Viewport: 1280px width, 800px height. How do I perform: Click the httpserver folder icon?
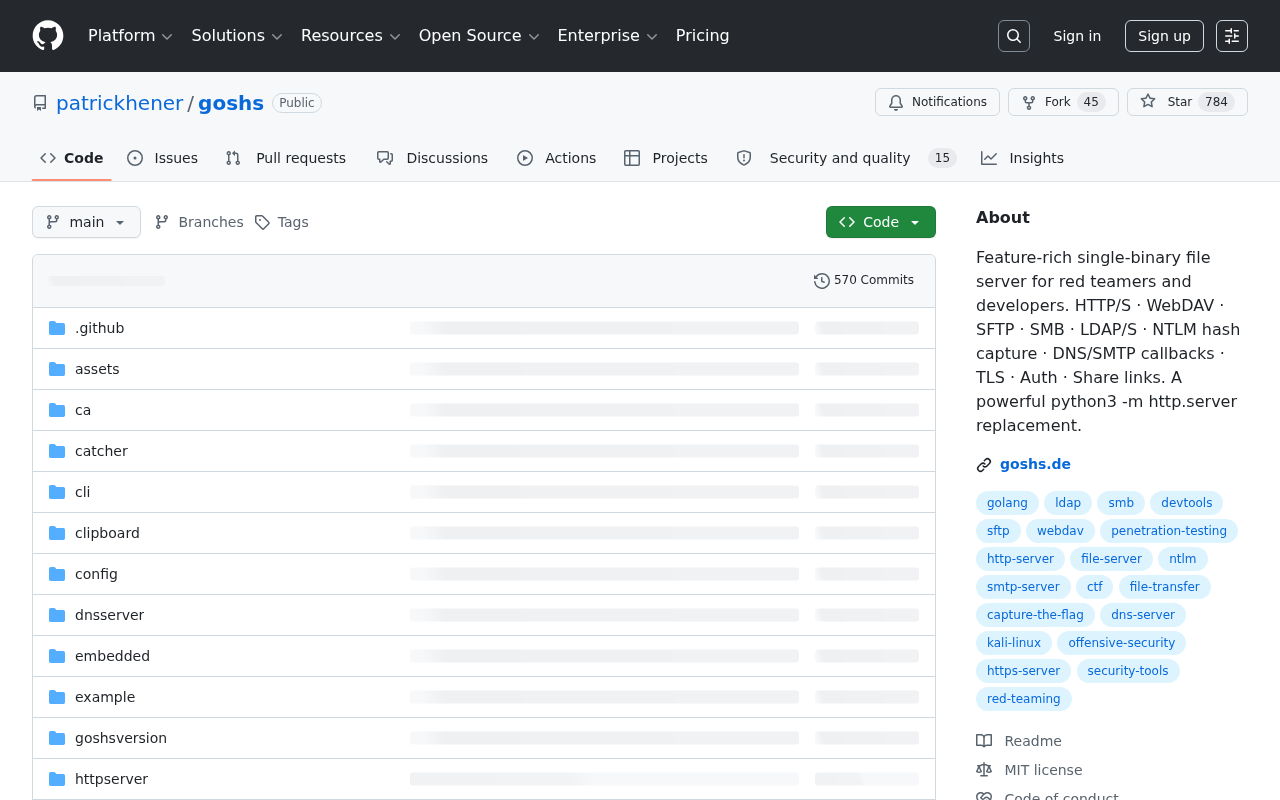coord(57,779)
